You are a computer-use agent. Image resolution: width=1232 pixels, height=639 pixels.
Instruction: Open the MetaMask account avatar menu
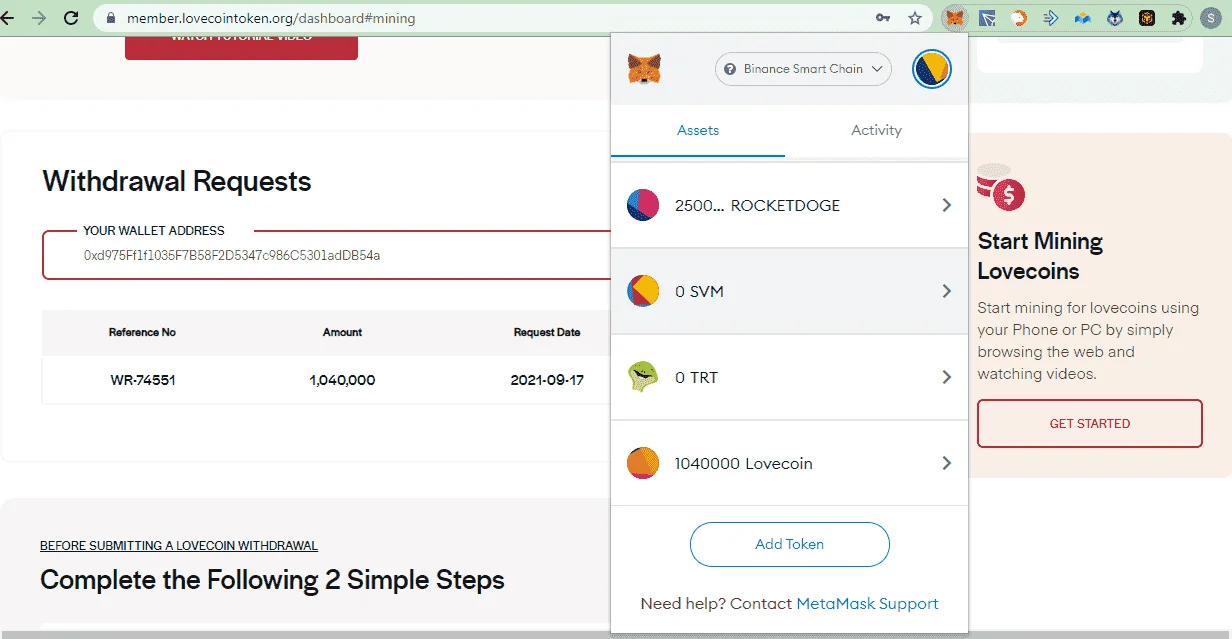point(932,69)
